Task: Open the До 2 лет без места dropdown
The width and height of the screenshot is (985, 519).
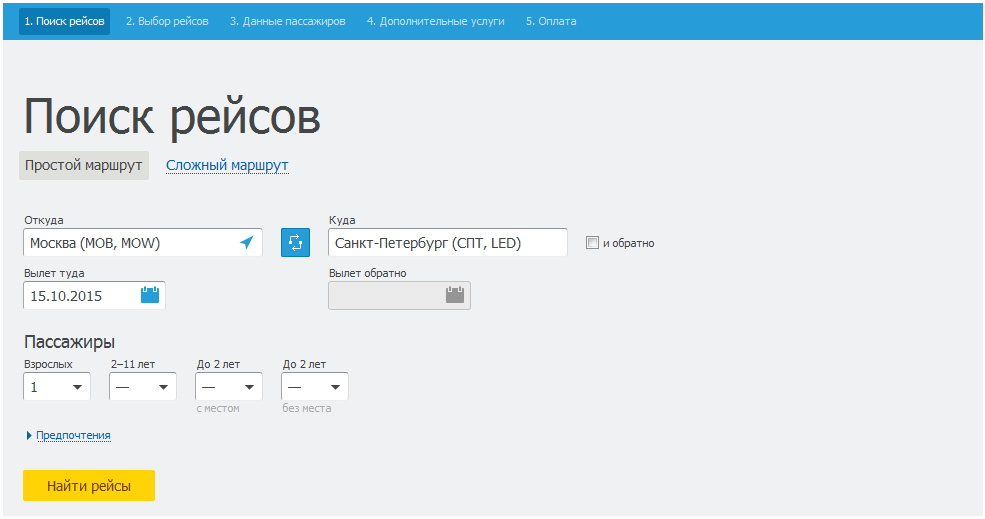Action: click(315, 386)
